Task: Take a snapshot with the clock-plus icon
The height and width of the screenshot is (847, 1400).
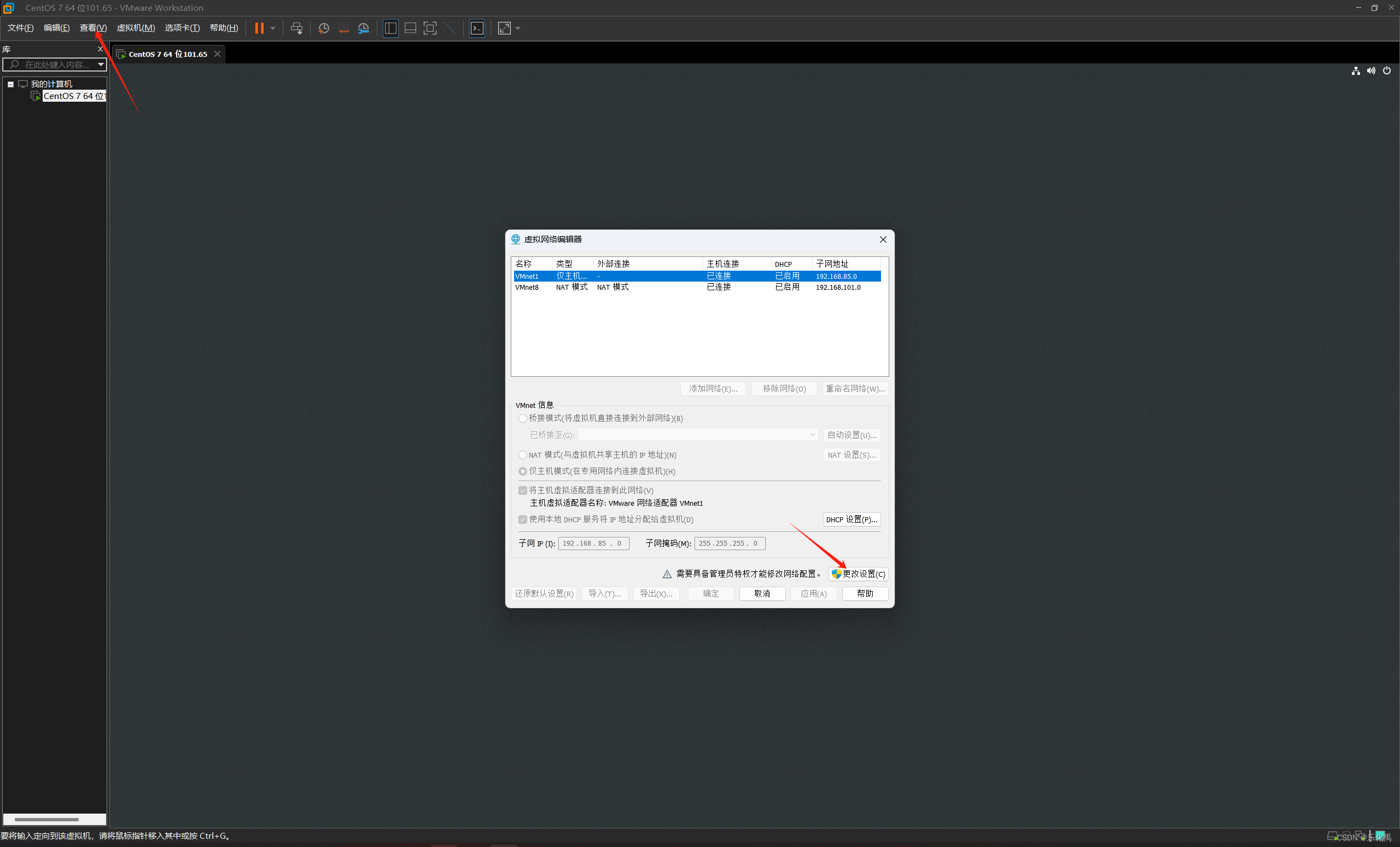Action: [x=323, y=28]
